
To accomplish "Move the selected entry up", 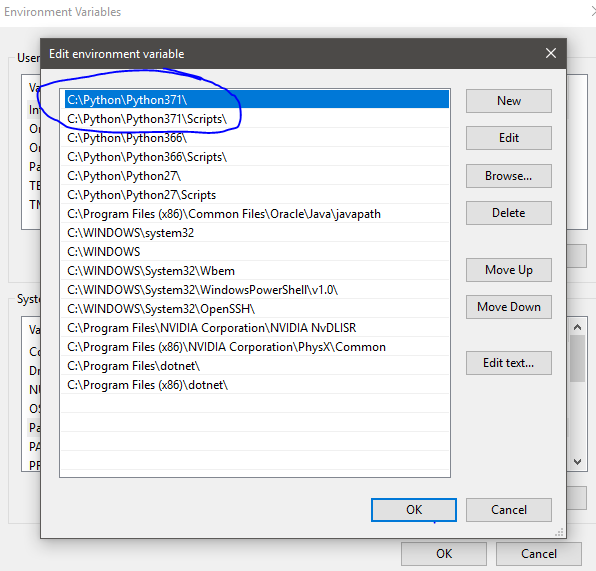I will click(x=509, y=270).
